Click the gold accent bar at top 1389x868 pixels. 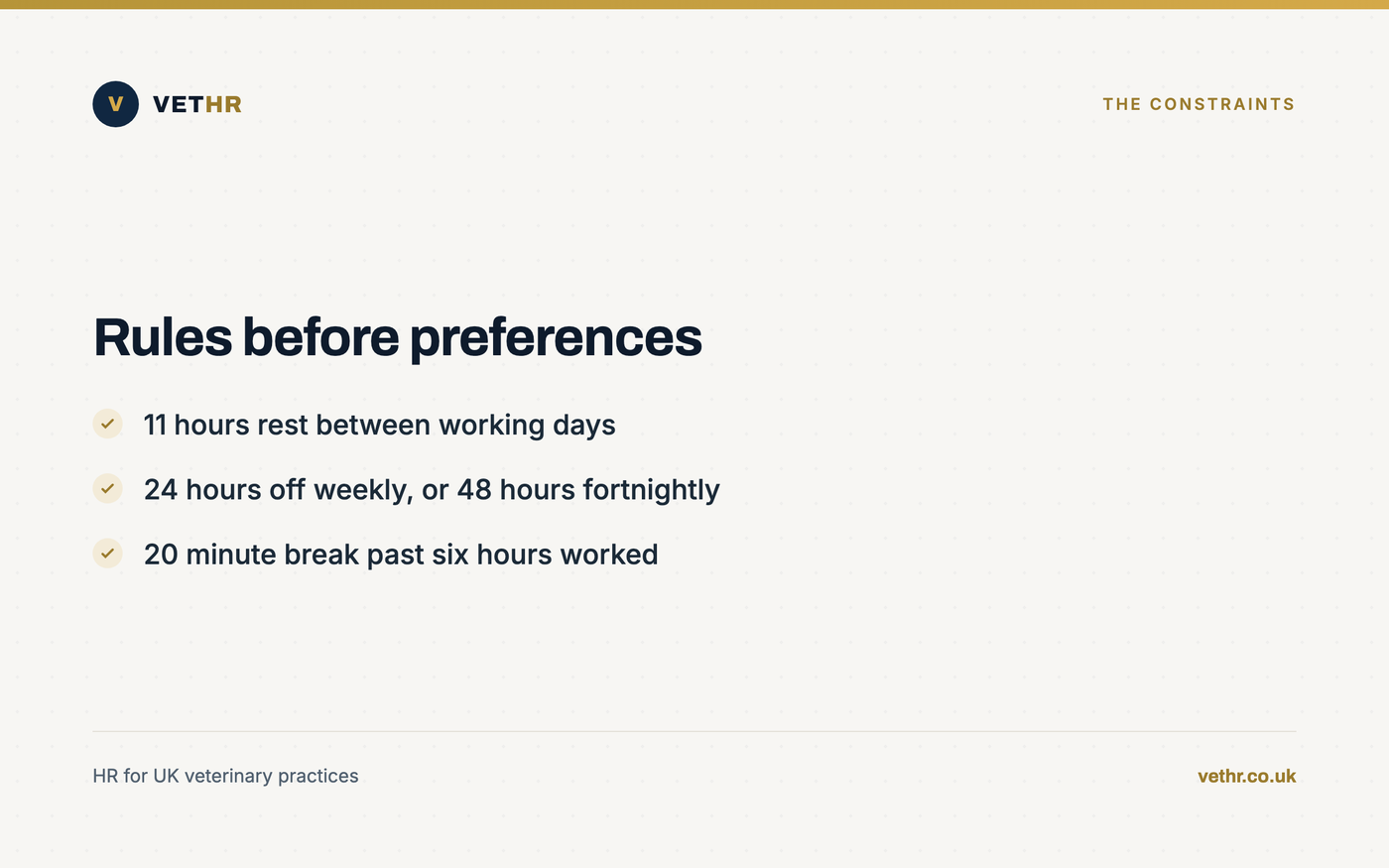coord(694,4)
